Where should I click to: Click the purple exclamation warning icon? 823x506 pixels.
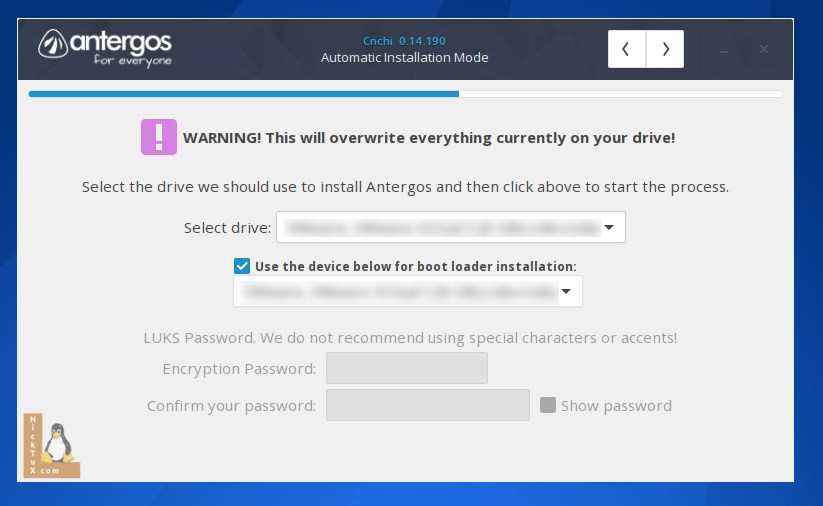click(x=158, y=137)
